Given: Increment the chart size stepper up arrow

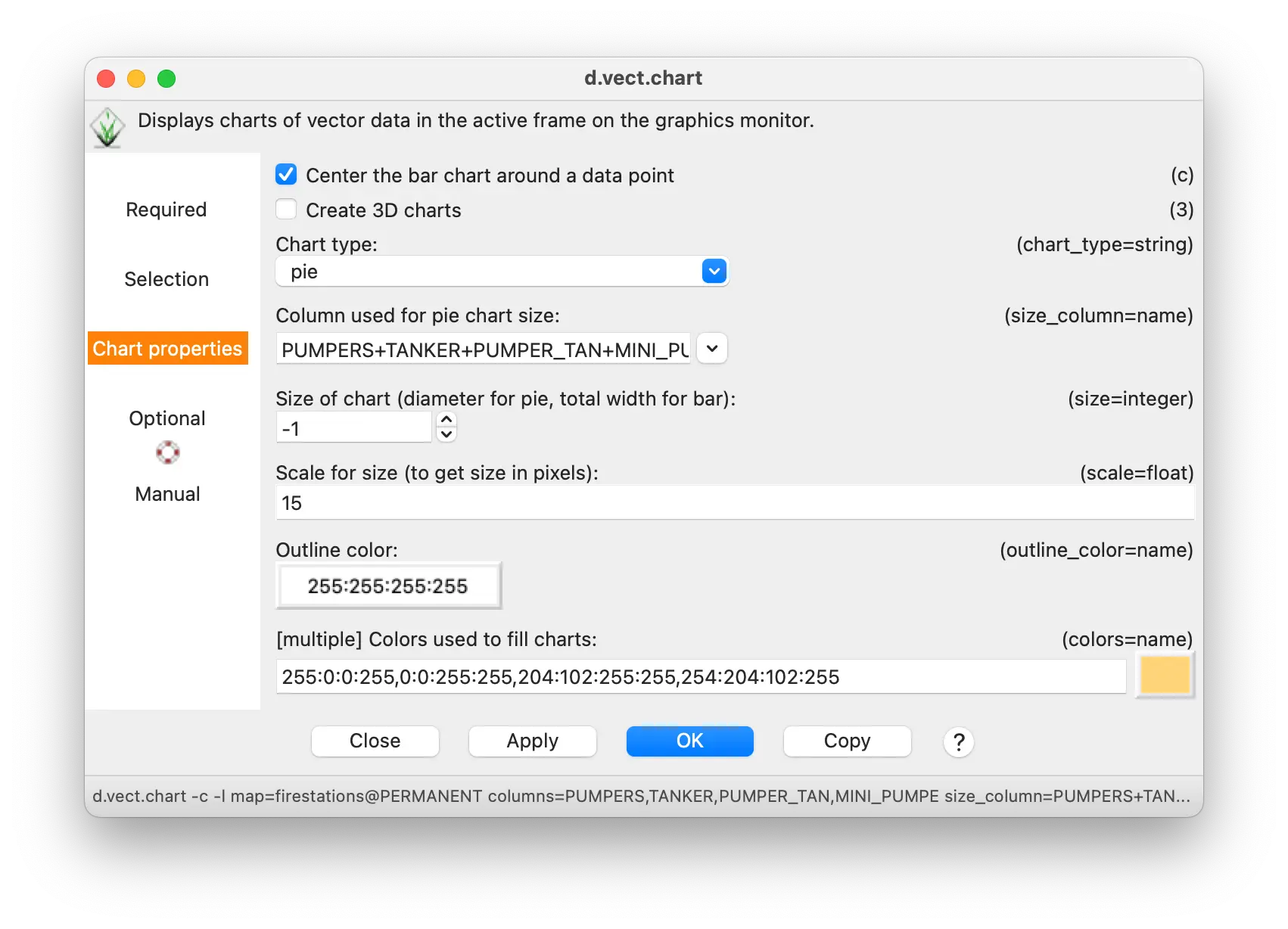Looking at the screenshot, I should 446,419.
